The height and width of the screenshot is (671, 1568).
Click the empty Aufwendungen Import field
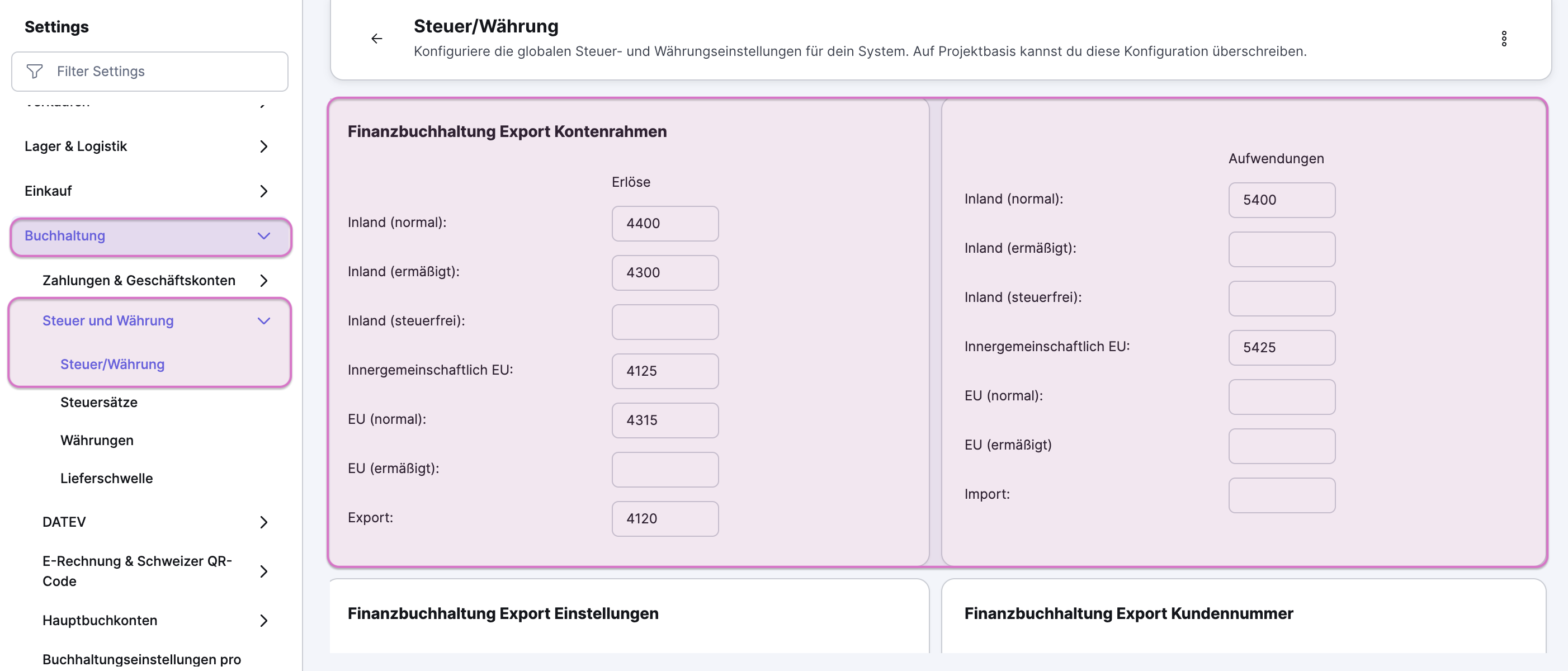1281,495
